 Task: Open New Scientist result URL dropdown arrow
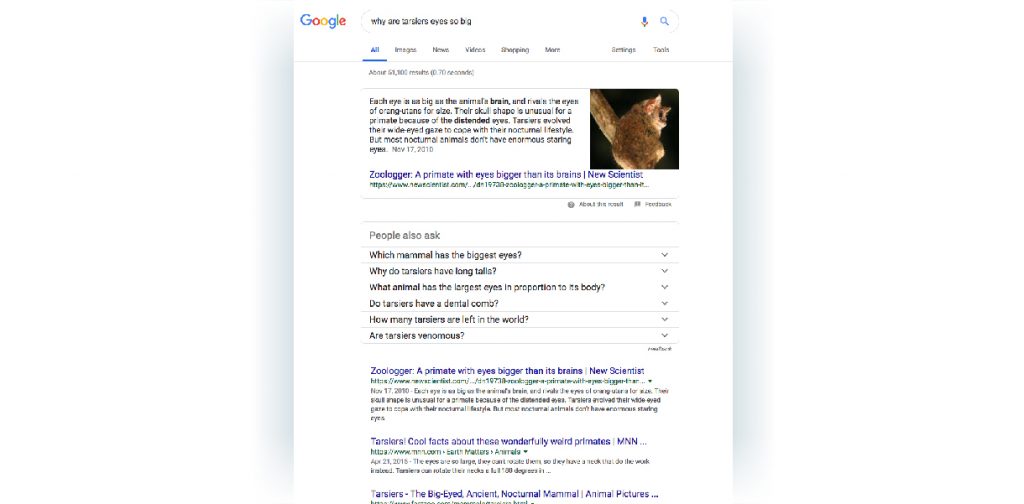650,381
